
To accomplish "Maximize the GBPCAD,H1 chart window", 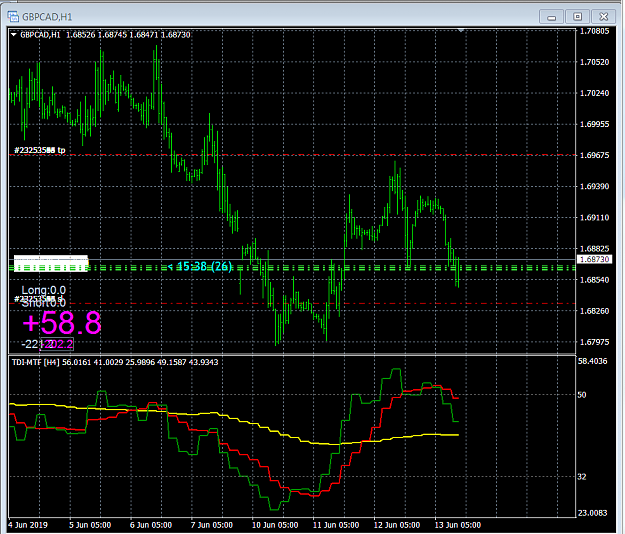I will [x=578, y=17].
